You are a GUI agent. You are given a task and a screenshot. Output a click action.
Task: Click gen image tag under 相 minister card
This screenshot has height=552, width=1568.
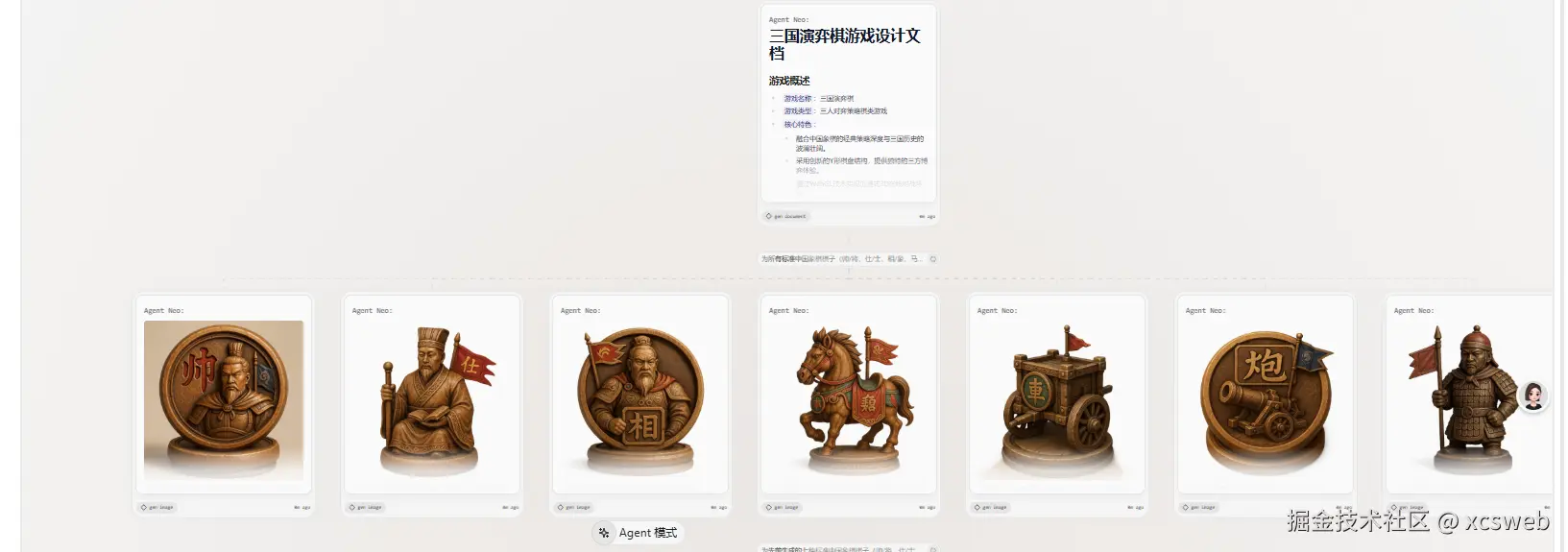coord(574,507)
